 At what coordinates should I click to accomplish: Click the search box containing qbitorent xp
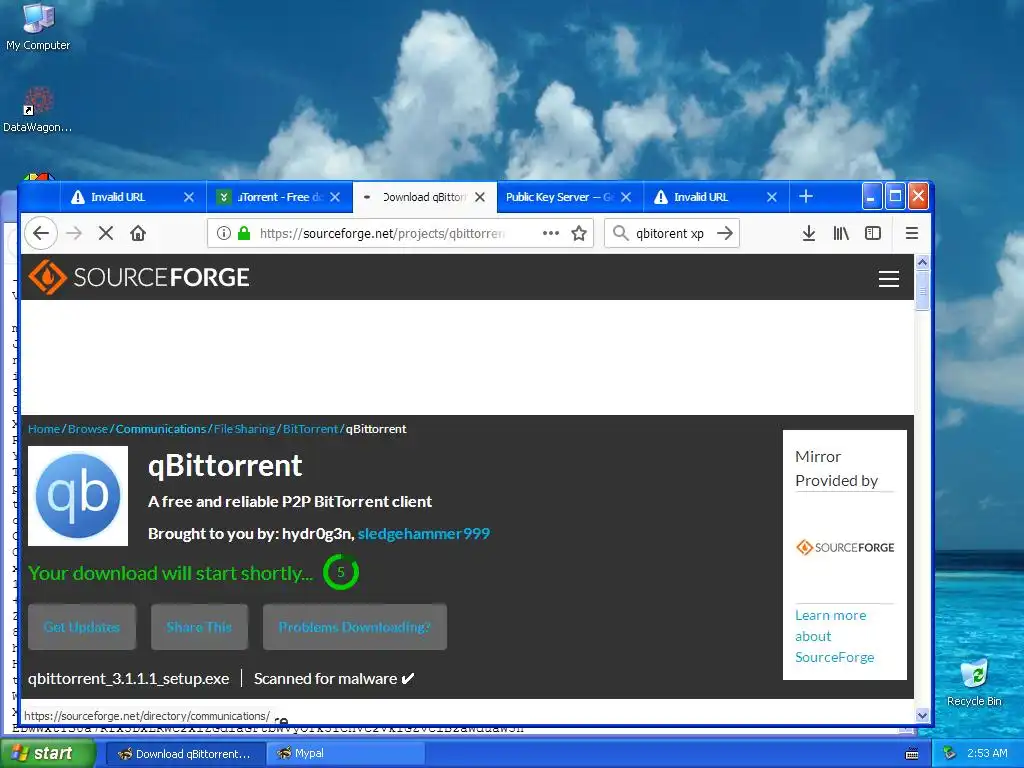pos(670,233)
